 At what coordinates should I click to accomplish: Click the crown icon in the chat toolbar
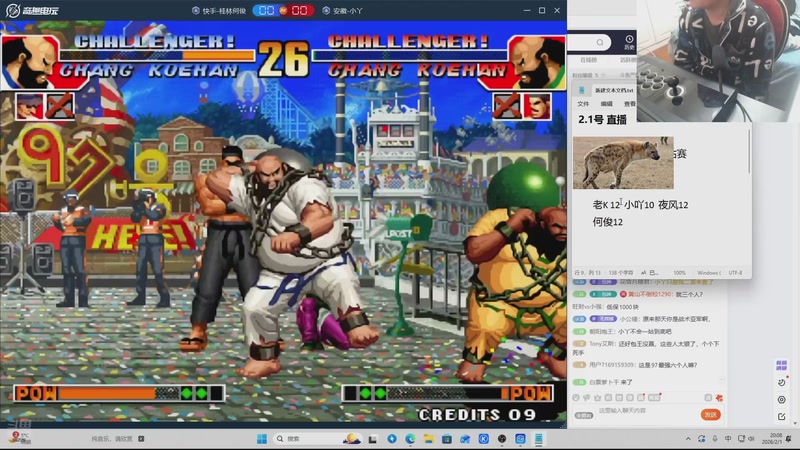pos(597,397)
